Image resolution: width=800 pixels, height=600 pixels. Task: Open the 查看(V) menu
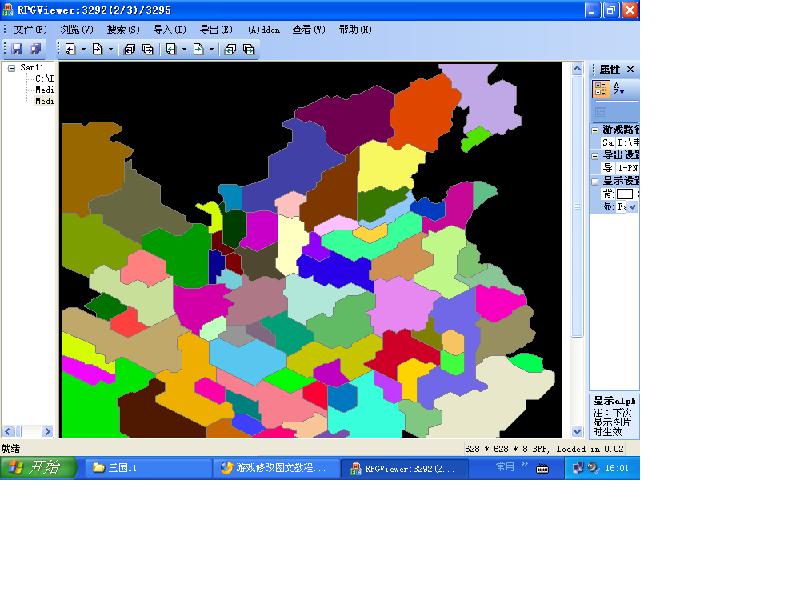tap(309, 30)
